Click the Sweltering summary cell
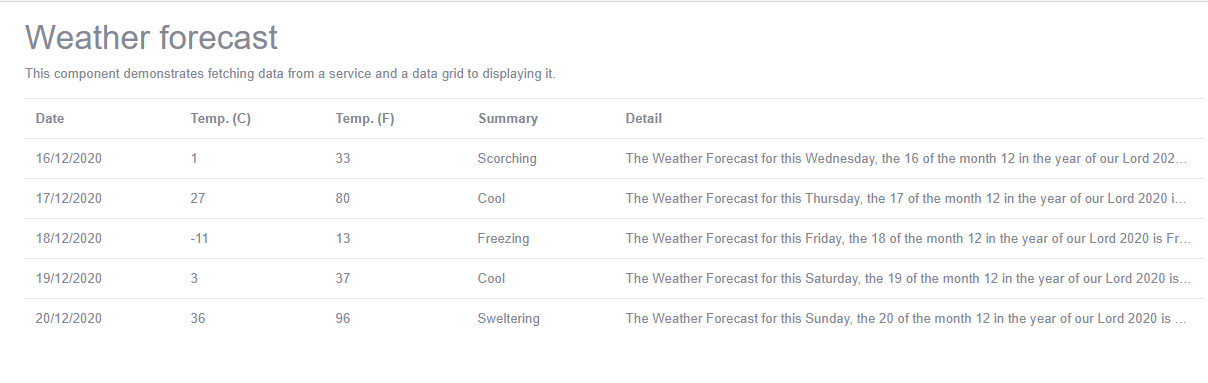The image size is (1208, 383). (509, 318)
